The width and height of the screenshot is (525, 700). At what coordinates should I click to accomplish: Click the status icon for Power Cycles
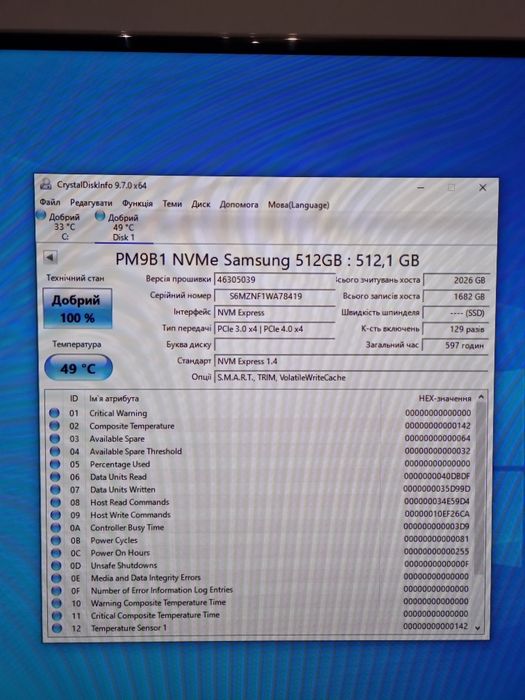[56, 540]
